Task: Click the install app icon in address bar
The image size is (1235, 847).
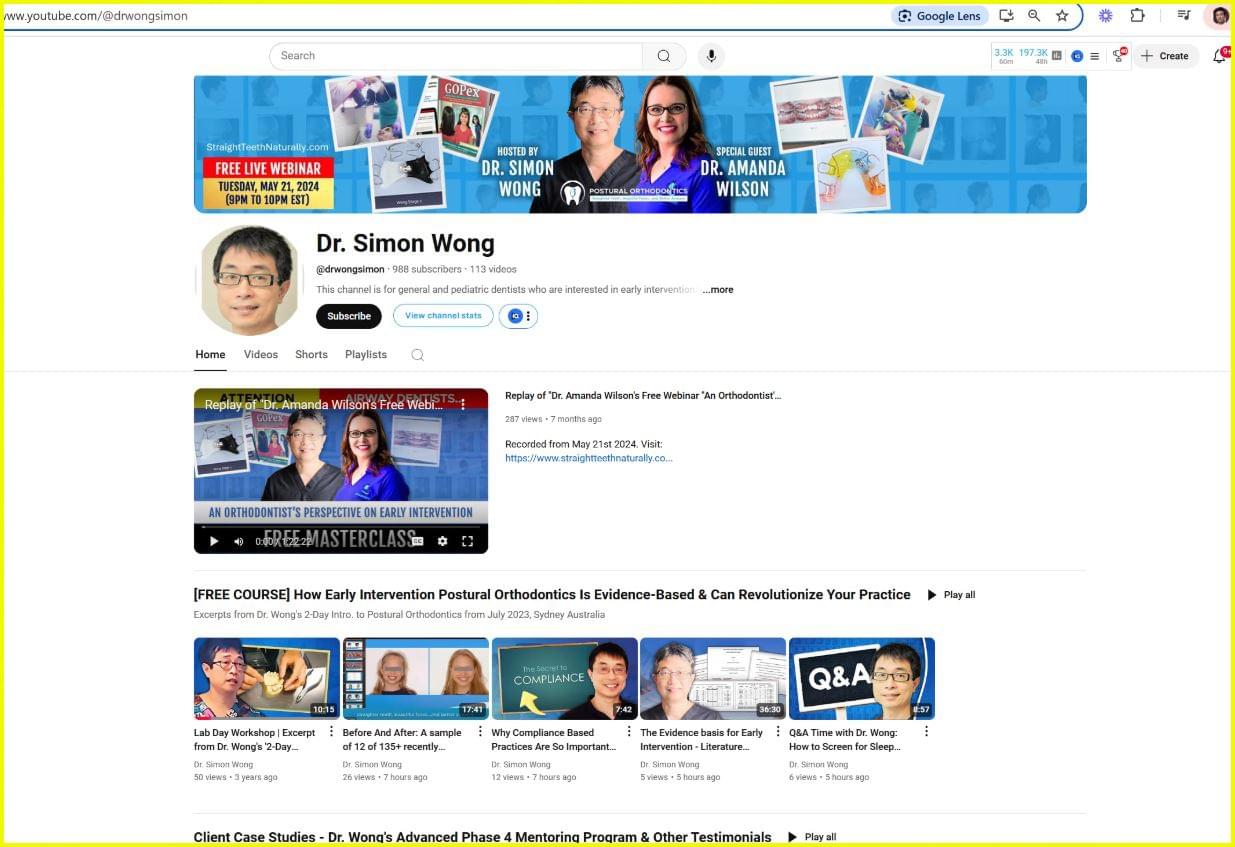Action: click(x=1006, y=16)
